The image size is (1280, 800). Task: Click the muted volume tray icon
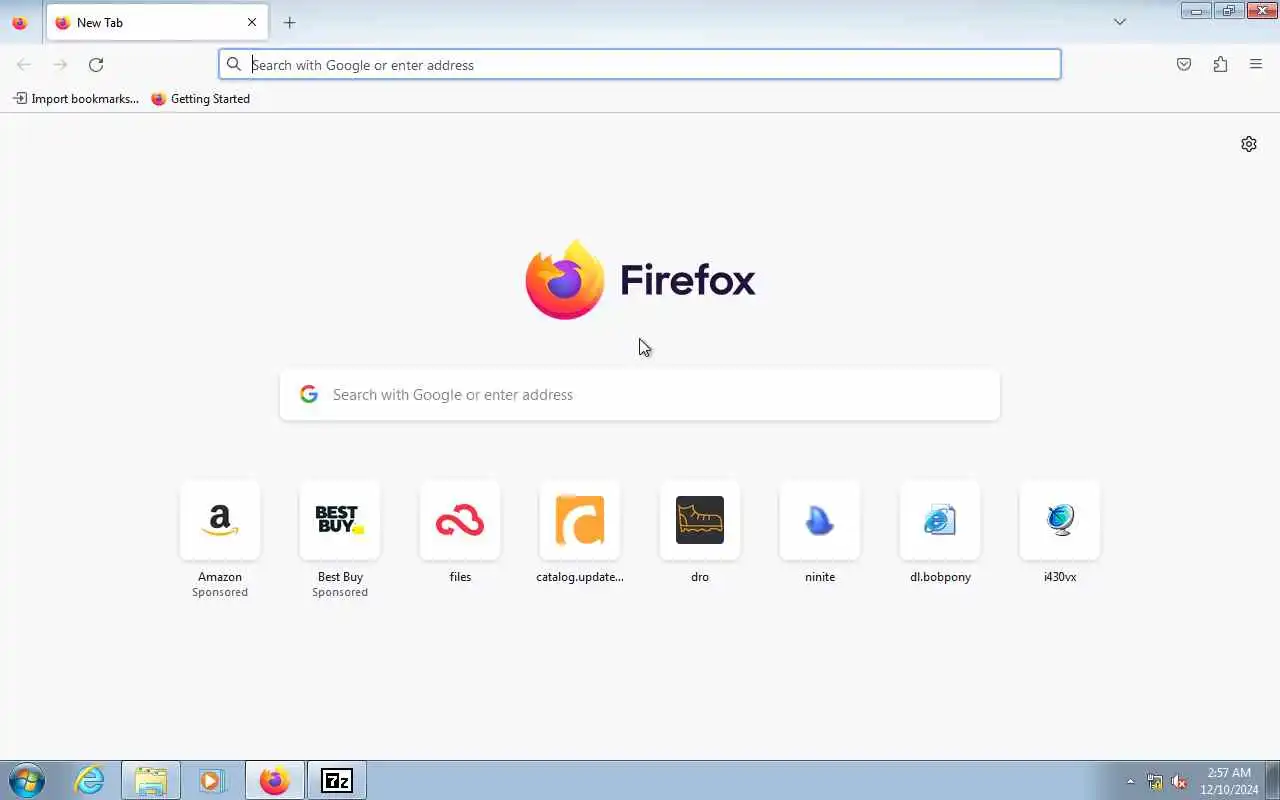[x=1179, y=781]
